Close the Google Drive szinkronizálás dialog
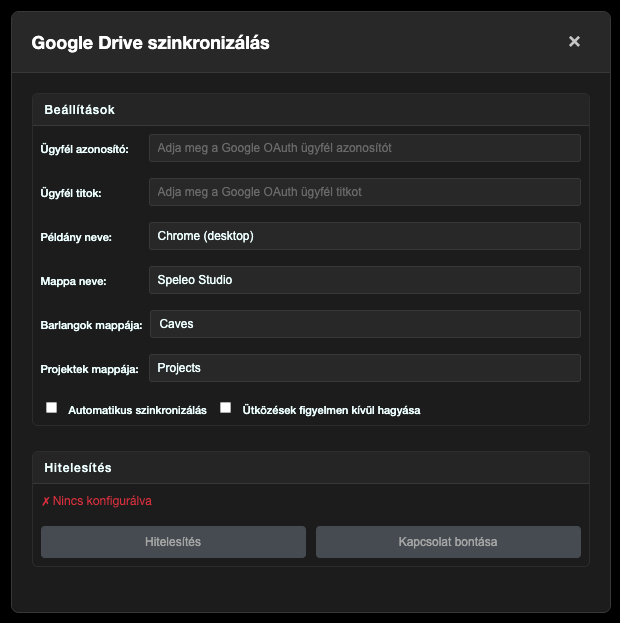Screen dimensions: 620x623 click(x=574, y=42)
